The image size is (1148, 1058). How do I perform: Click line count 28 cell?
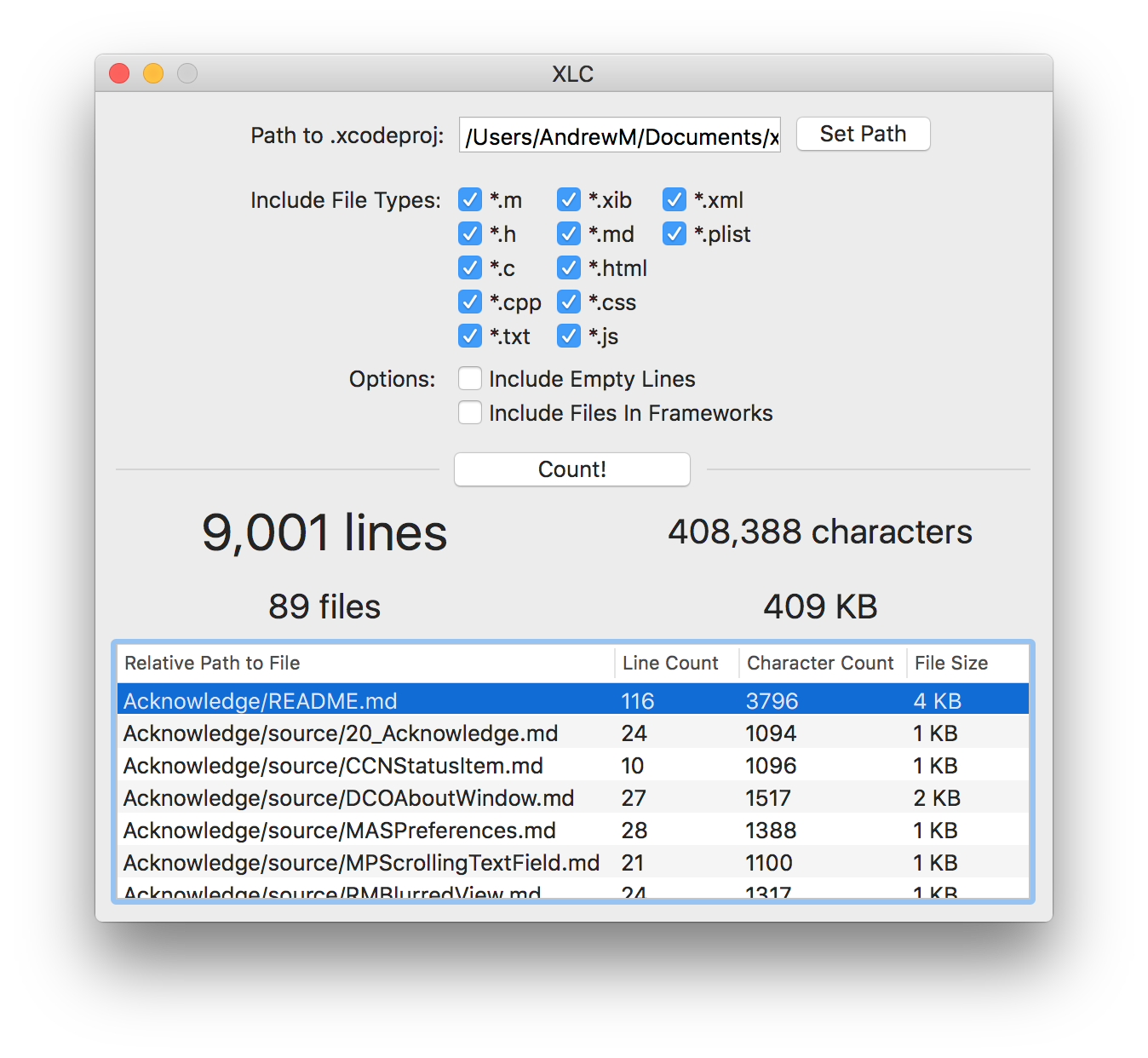coord(634,831)
